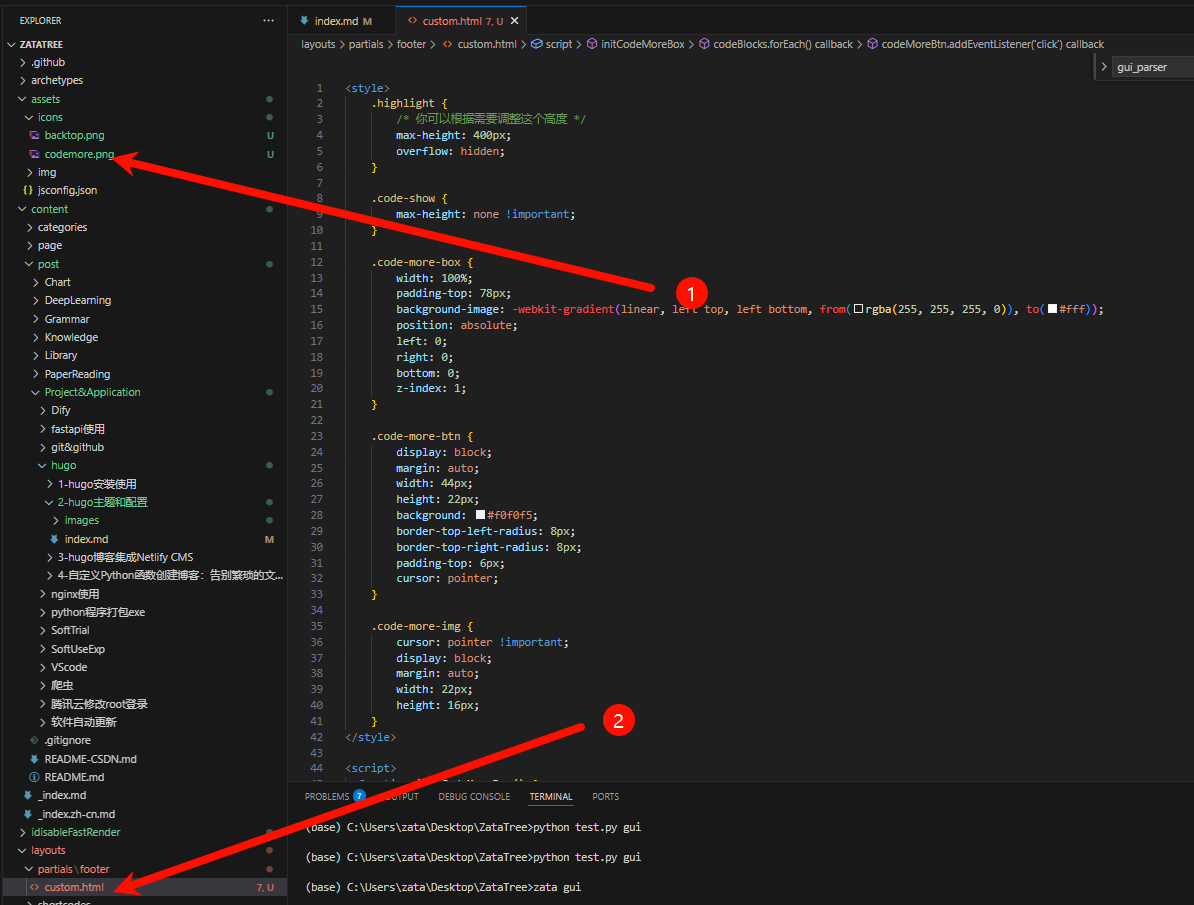Screen dimensions: 1194x905
Task: Collapse the layouts folder
Action: tap(23, 850)
